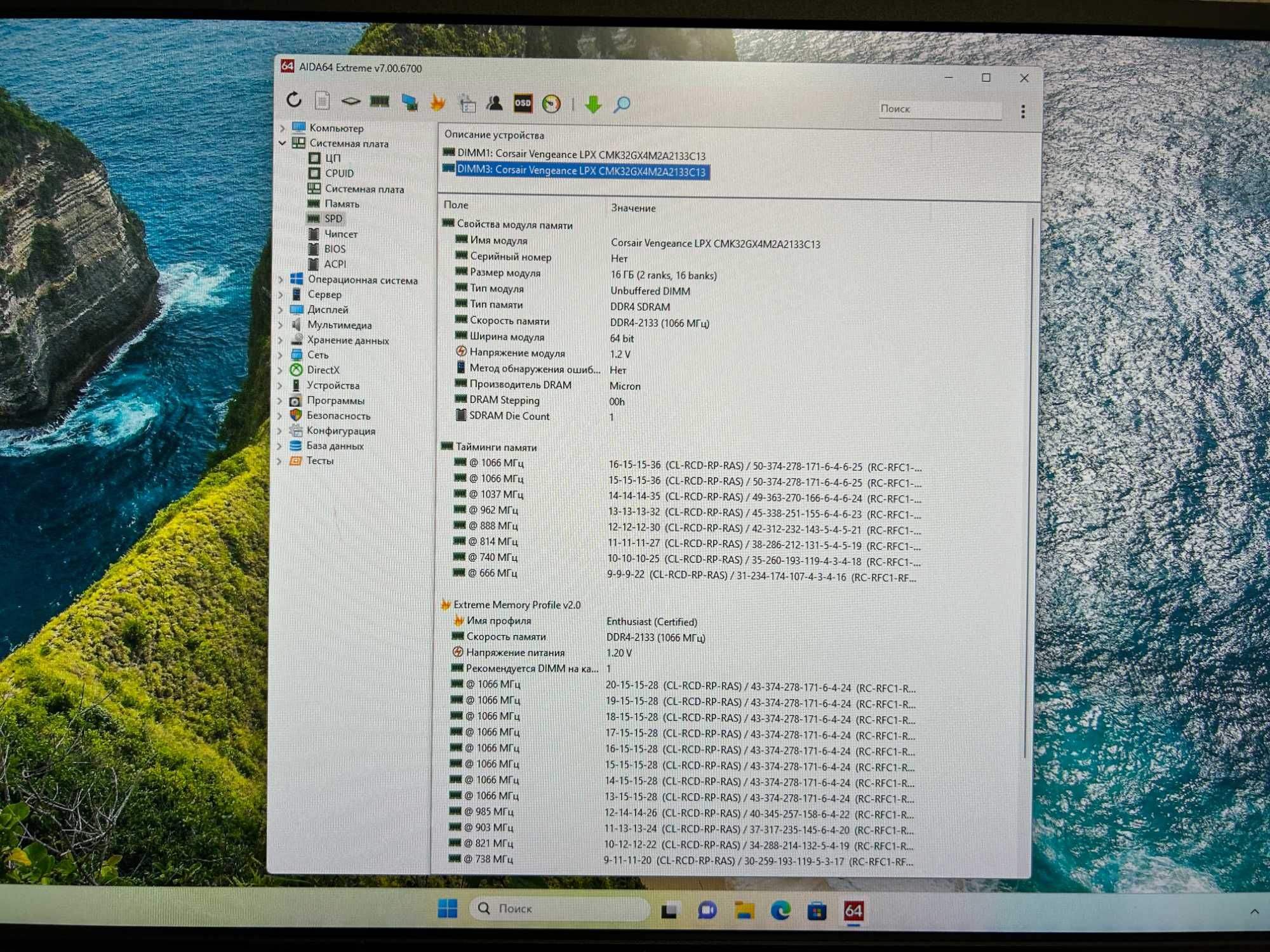Open the Report page icon

pyautogui.click(x=322, y=100)
